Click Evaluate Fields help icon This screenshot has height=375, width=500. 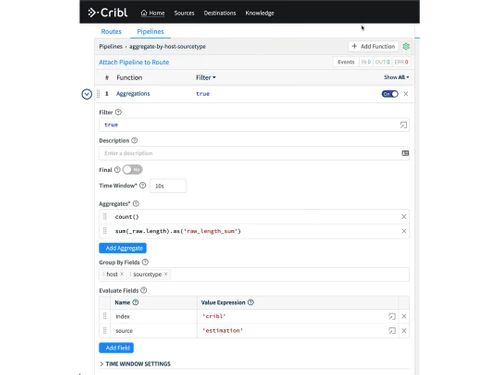[x=144, y=290]
